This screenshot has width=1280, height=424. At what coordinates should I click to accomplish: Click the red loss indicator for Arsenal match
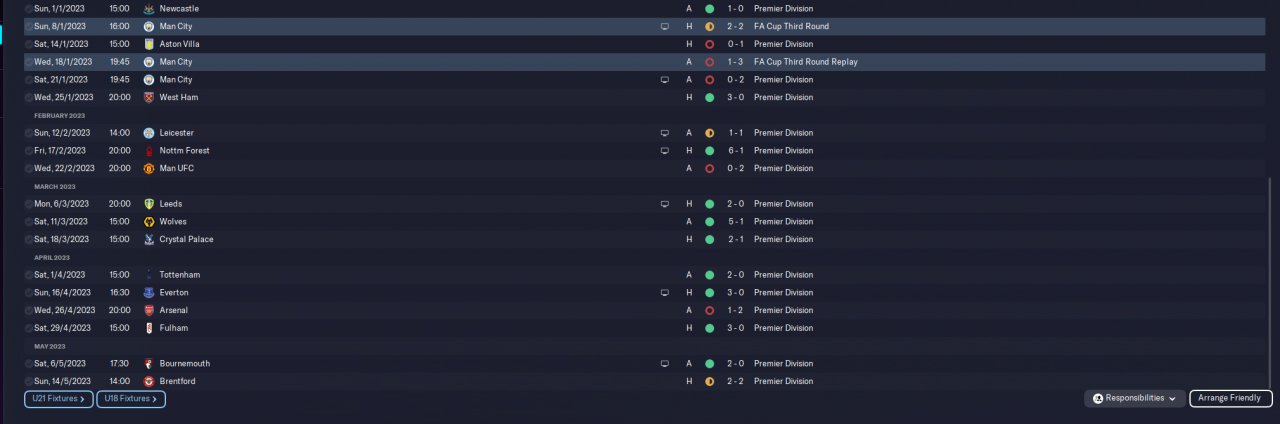[709, 310]
